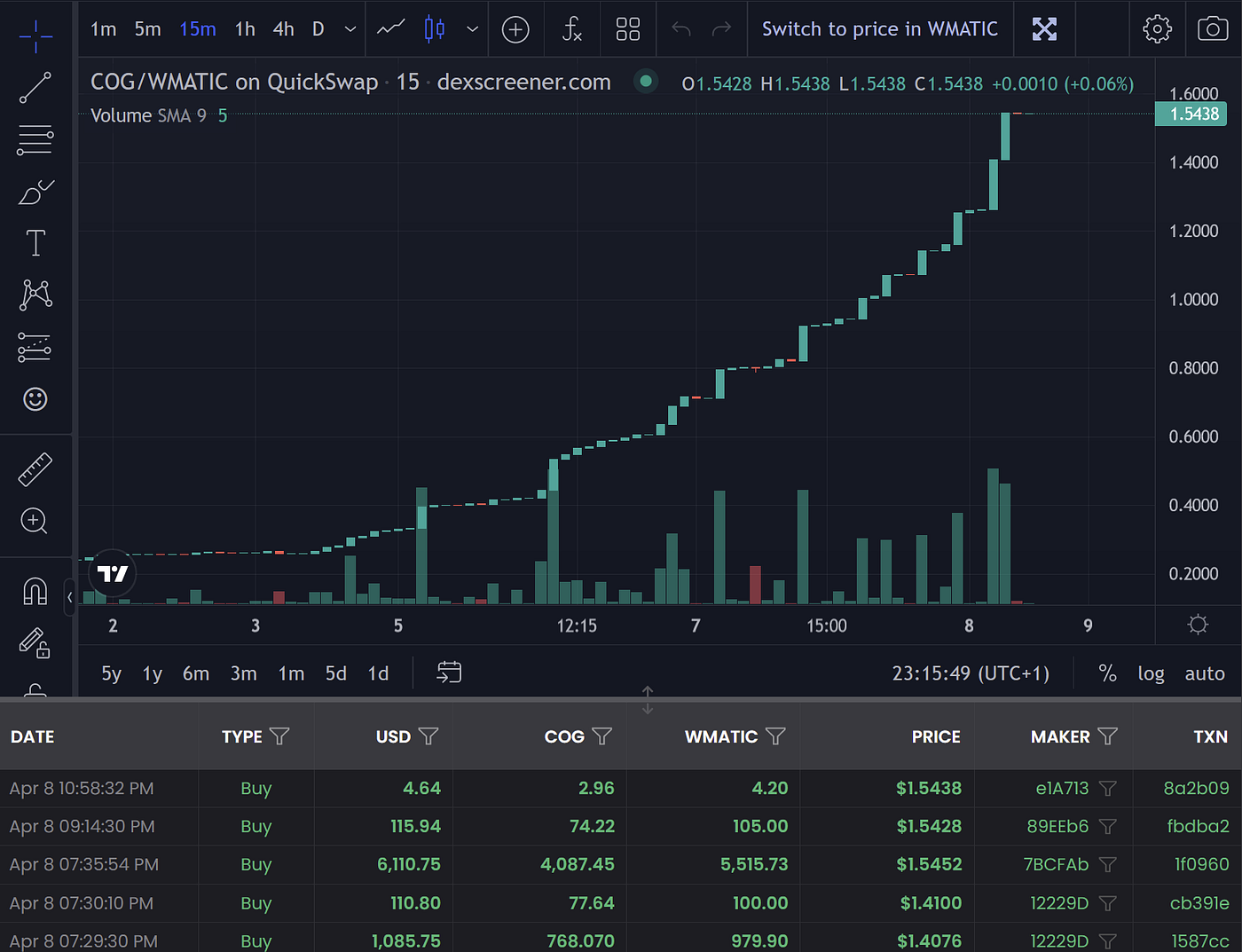Toggle magnet mode snapping
This screenshot has height=952, width=1242.
35,590
